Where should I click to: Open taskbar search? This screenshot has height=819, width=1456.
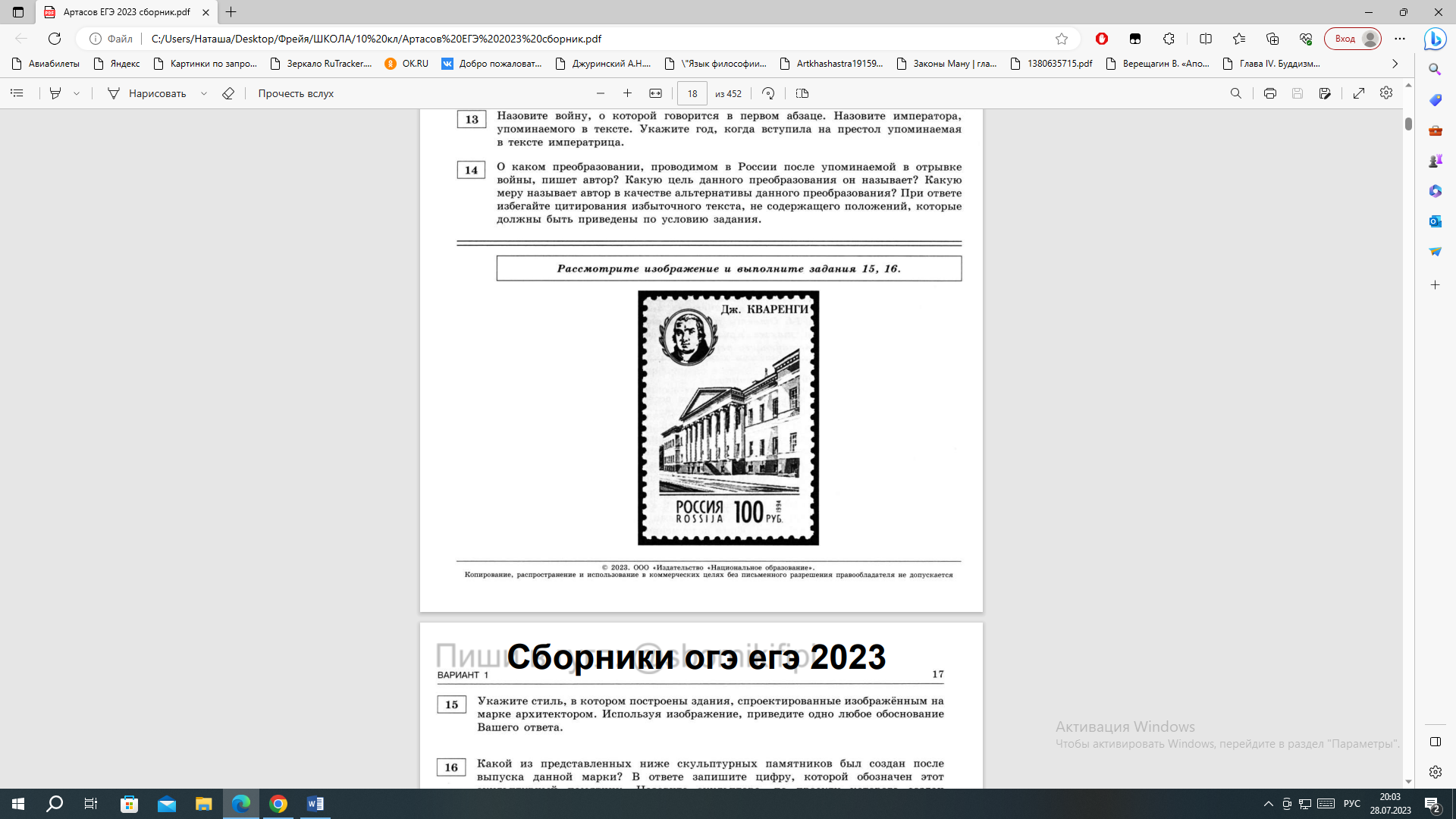tap(55, 804)
